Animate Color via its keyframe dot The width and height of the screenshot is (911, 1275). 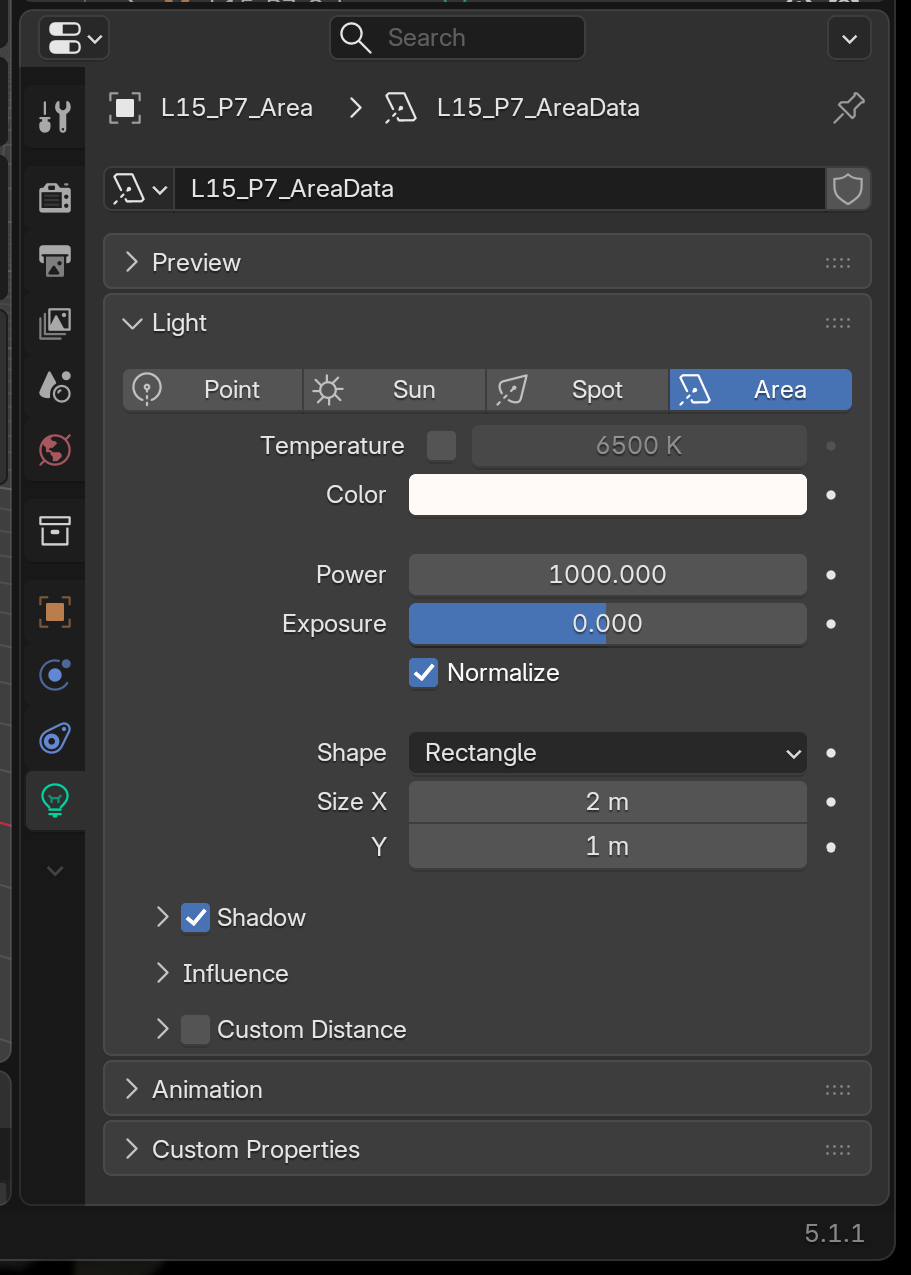[831, 495]
